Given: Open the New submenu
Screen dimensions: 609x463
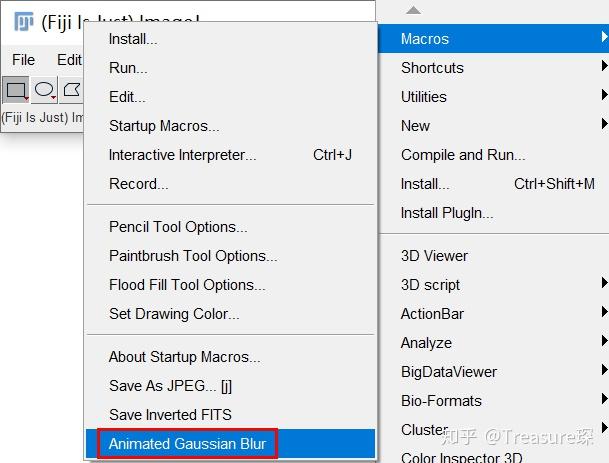Looking at the screenshot, I should pos(416,125).
